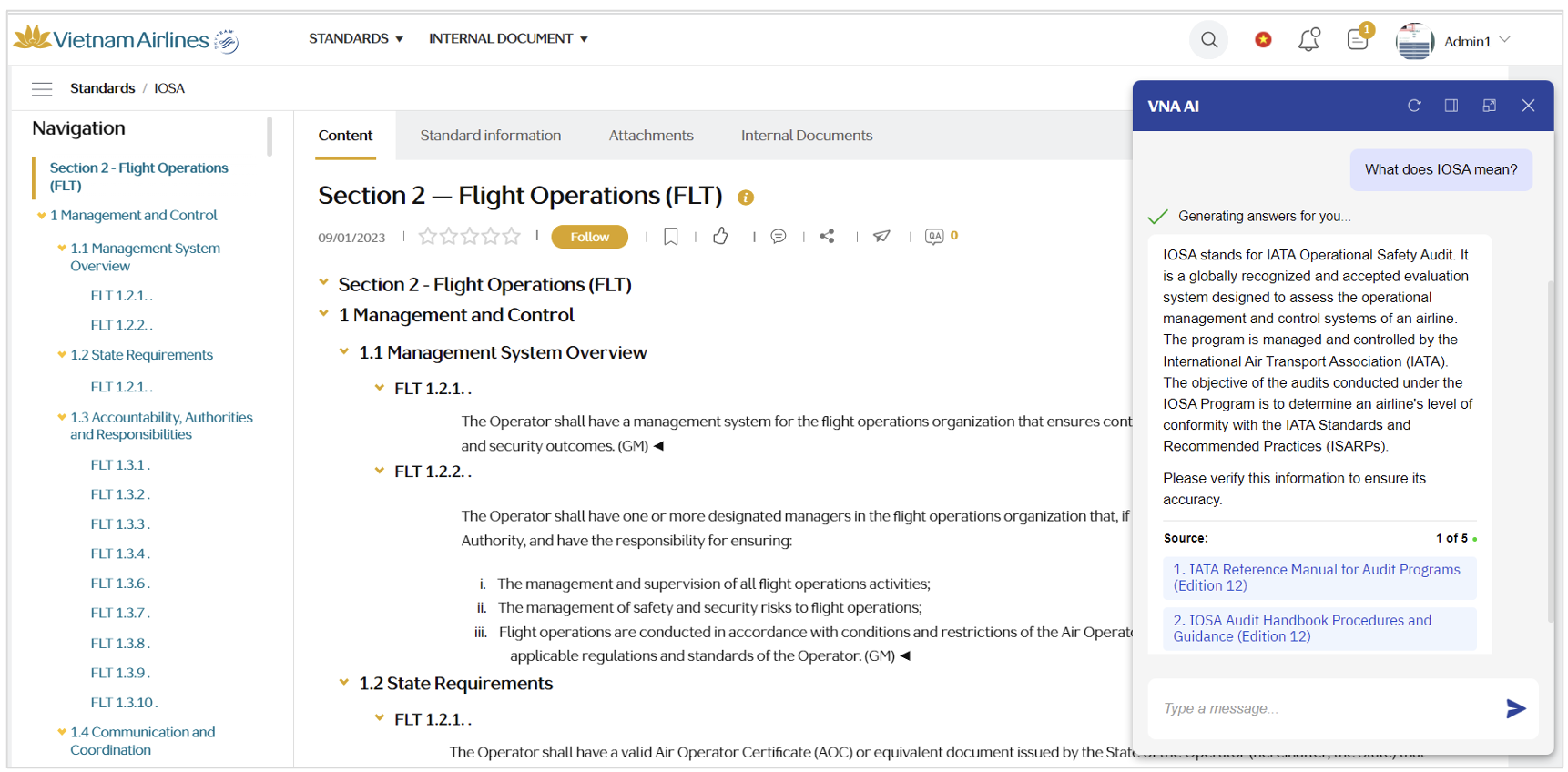Image resolution: width=1568 pixels, height=772 pixels.
Task: Switch to the Attachments tab
Action: click(650, 136)
